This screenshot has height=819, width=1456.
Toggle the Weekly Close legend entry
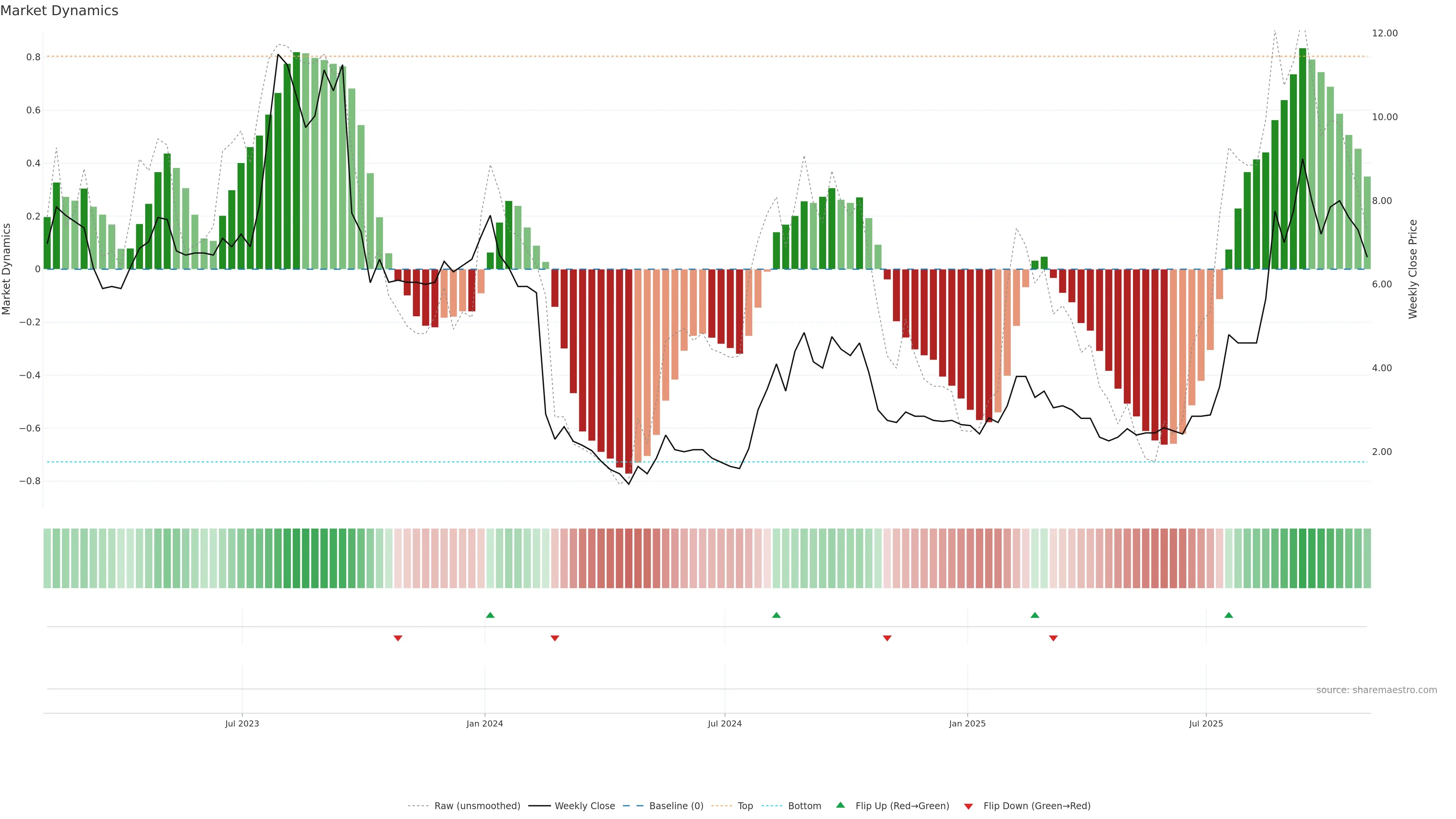pyautogui.click(x=584, y=806)
